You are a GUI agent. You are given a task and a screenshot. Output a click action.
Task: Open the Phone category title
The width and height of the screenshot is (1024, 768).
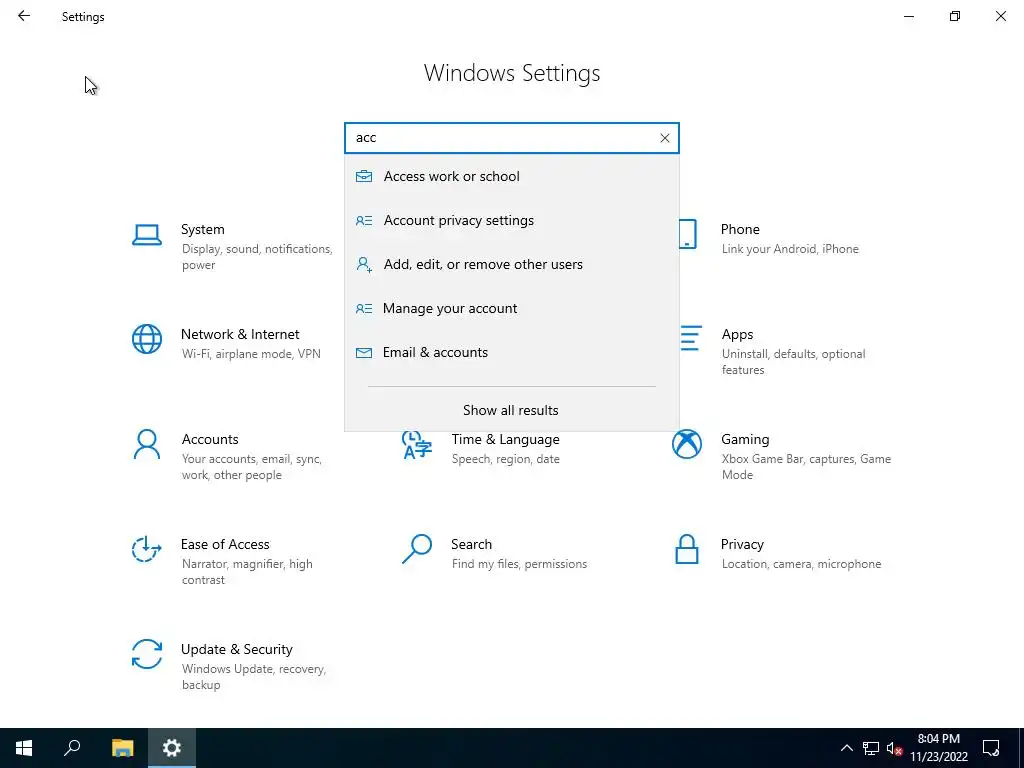740,229
